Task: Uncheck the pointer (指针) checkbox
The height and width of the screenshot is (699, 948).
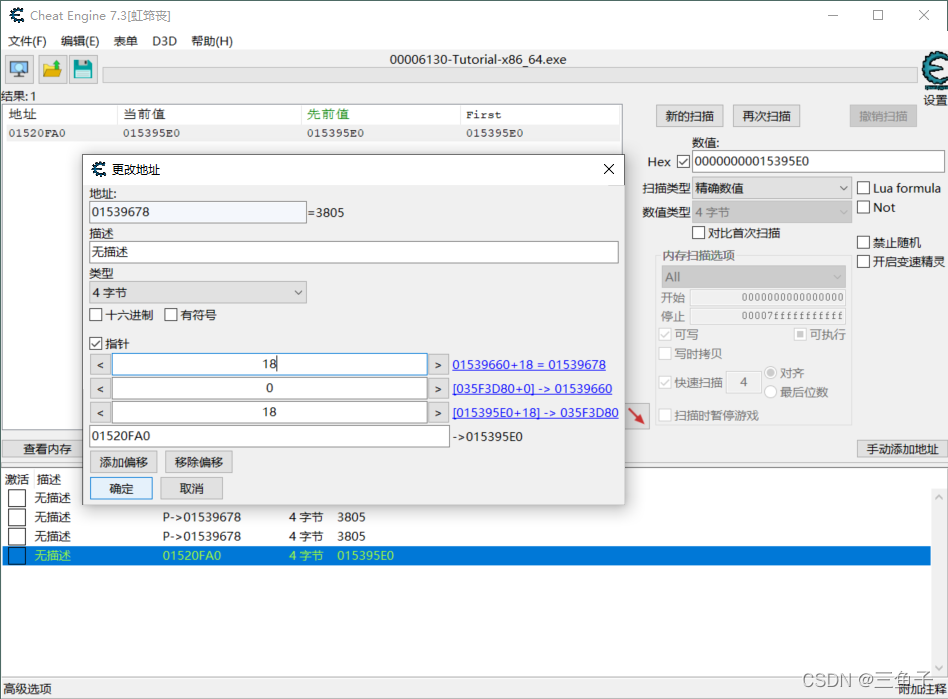Action: click(96, 343)
